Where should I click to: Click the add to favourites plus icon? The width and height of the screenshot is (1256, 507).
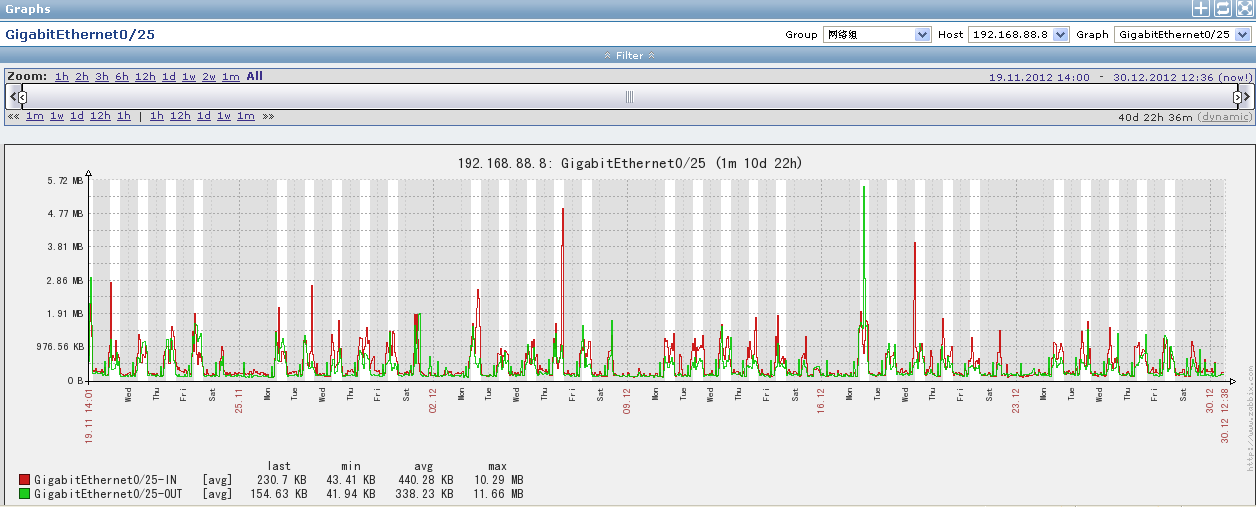1201,9
